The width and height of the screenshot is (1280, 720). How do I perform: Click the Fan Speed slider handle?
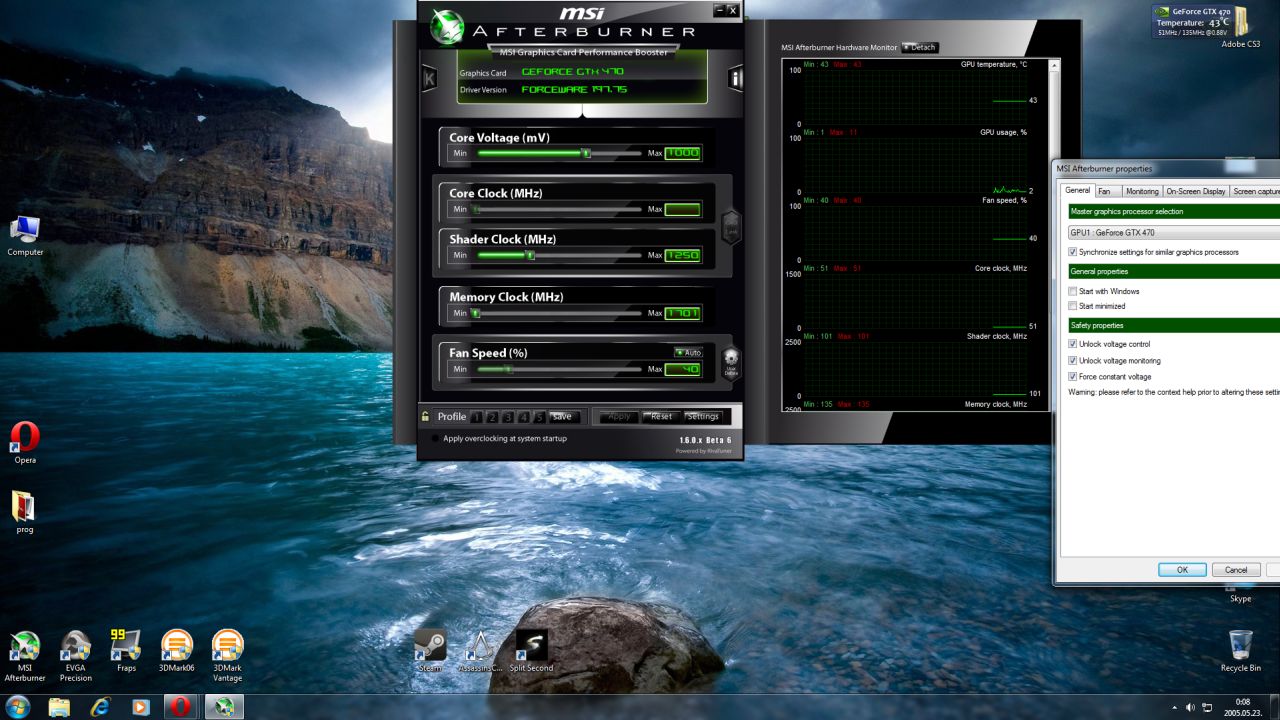pyautogui.click(x=509, y=369)
